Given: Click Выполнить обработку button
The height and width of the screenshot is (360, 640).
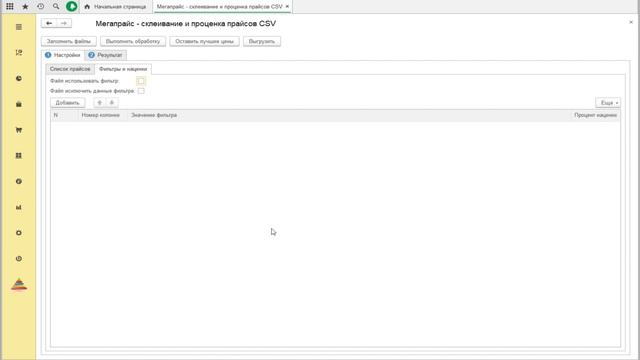Looking at the screenshot, I should coord(133,41).
